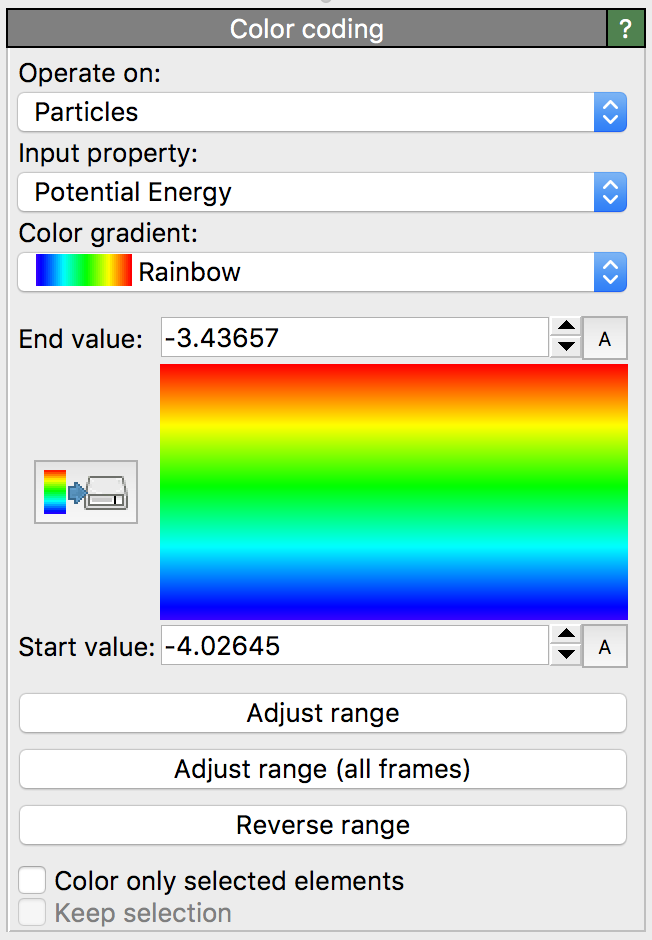Increase Start value with up arrow
This screenshot has height=940, width=652.
(567, 636)
